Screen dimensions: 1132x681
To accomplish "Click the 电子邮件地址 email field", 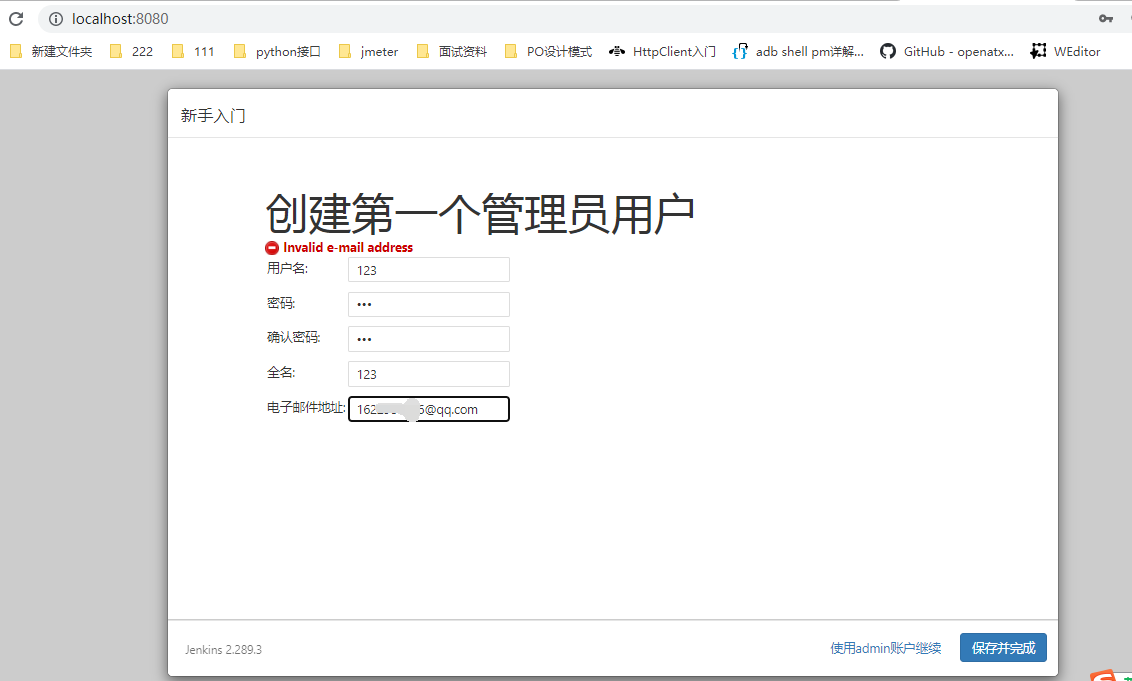I will tap(429, 409).
